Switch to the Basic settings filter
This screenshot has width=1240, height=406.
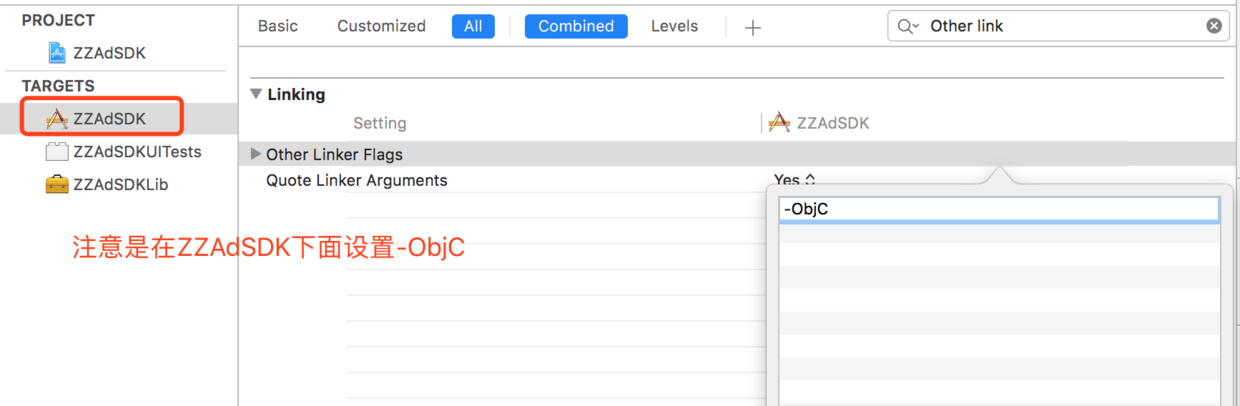point(278,26)
